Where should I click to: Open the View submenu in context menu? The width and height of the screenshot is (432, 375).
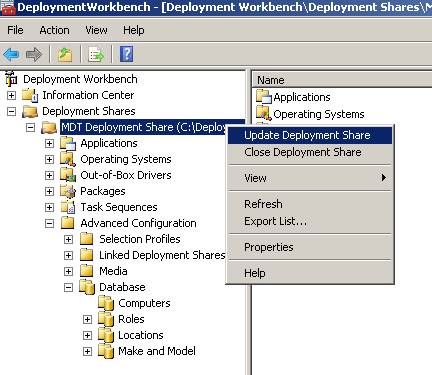click(x=310, y=178)
